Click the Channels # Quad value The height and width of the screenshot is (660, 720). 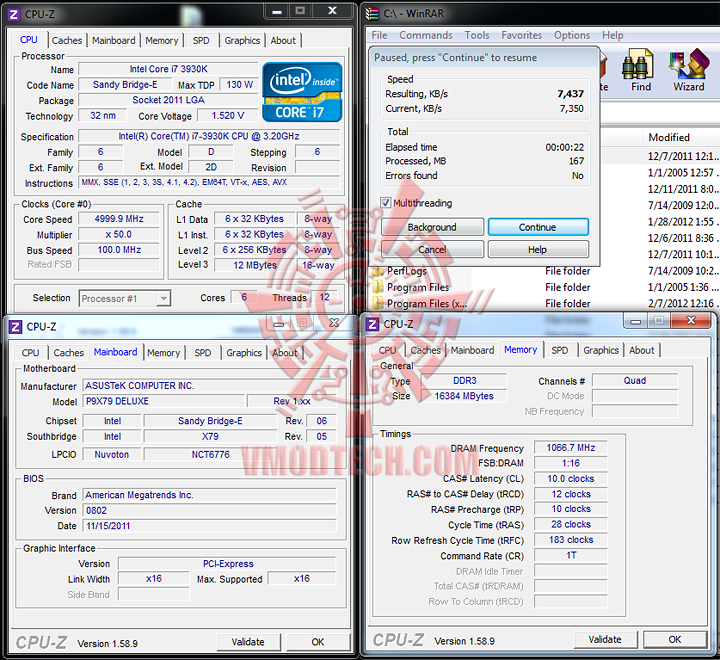click(635, 380)
